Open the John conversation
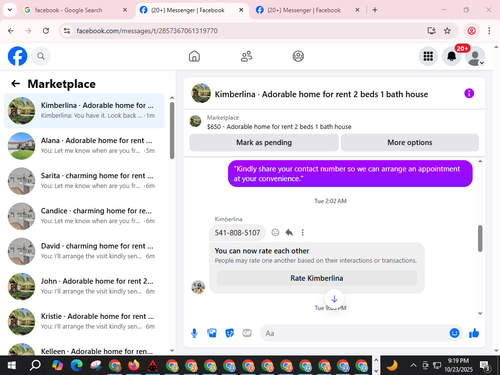500x375 pixels. [x=84, y=286]
